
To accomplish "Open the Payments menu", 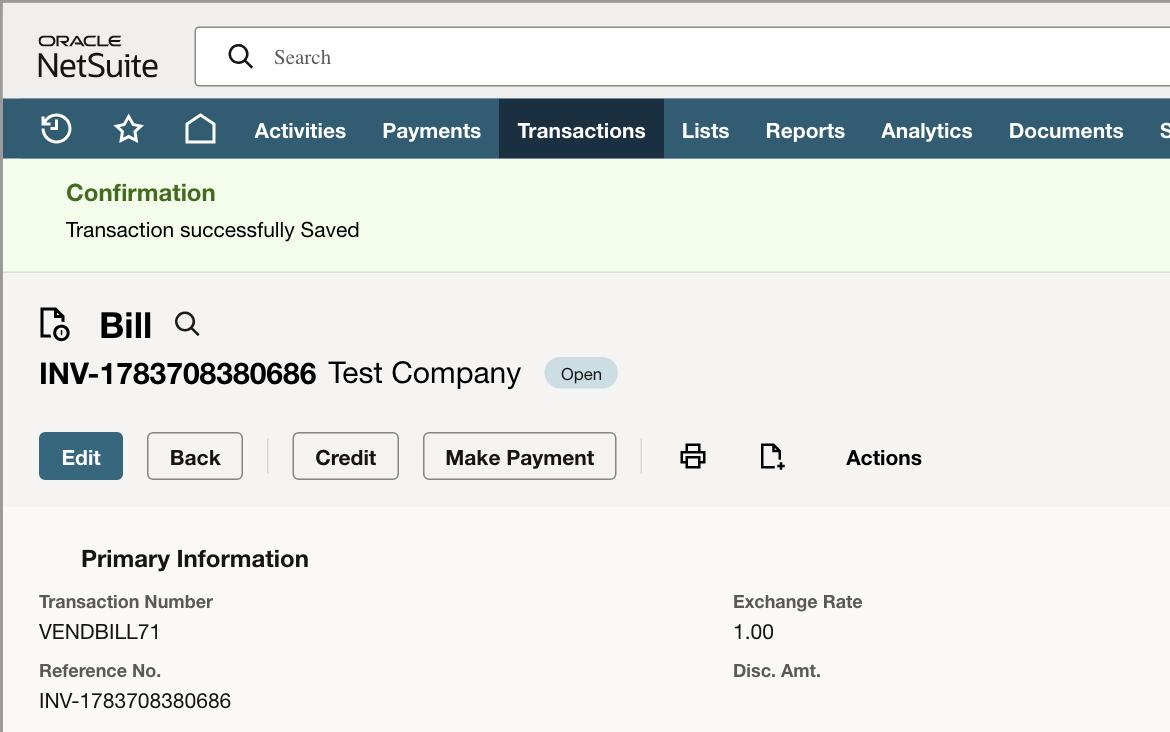I will tap(431, 131).
